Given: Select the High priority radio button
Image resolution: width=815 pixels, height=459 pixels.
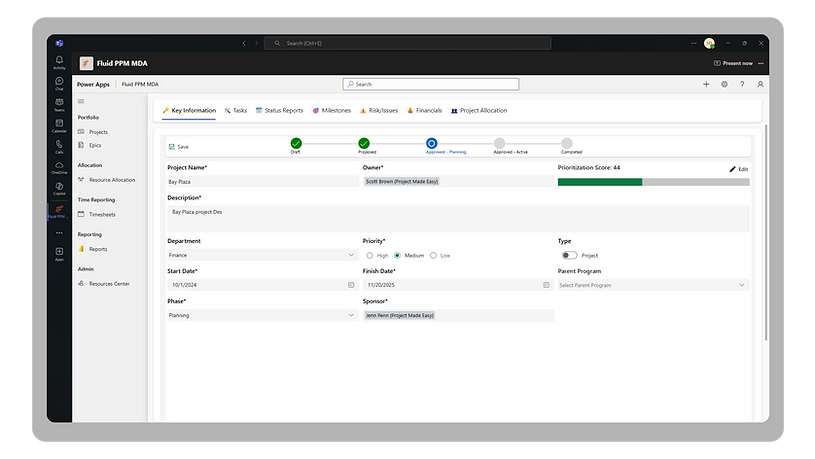Looking at the screenshot, I should tap(370, 256).
